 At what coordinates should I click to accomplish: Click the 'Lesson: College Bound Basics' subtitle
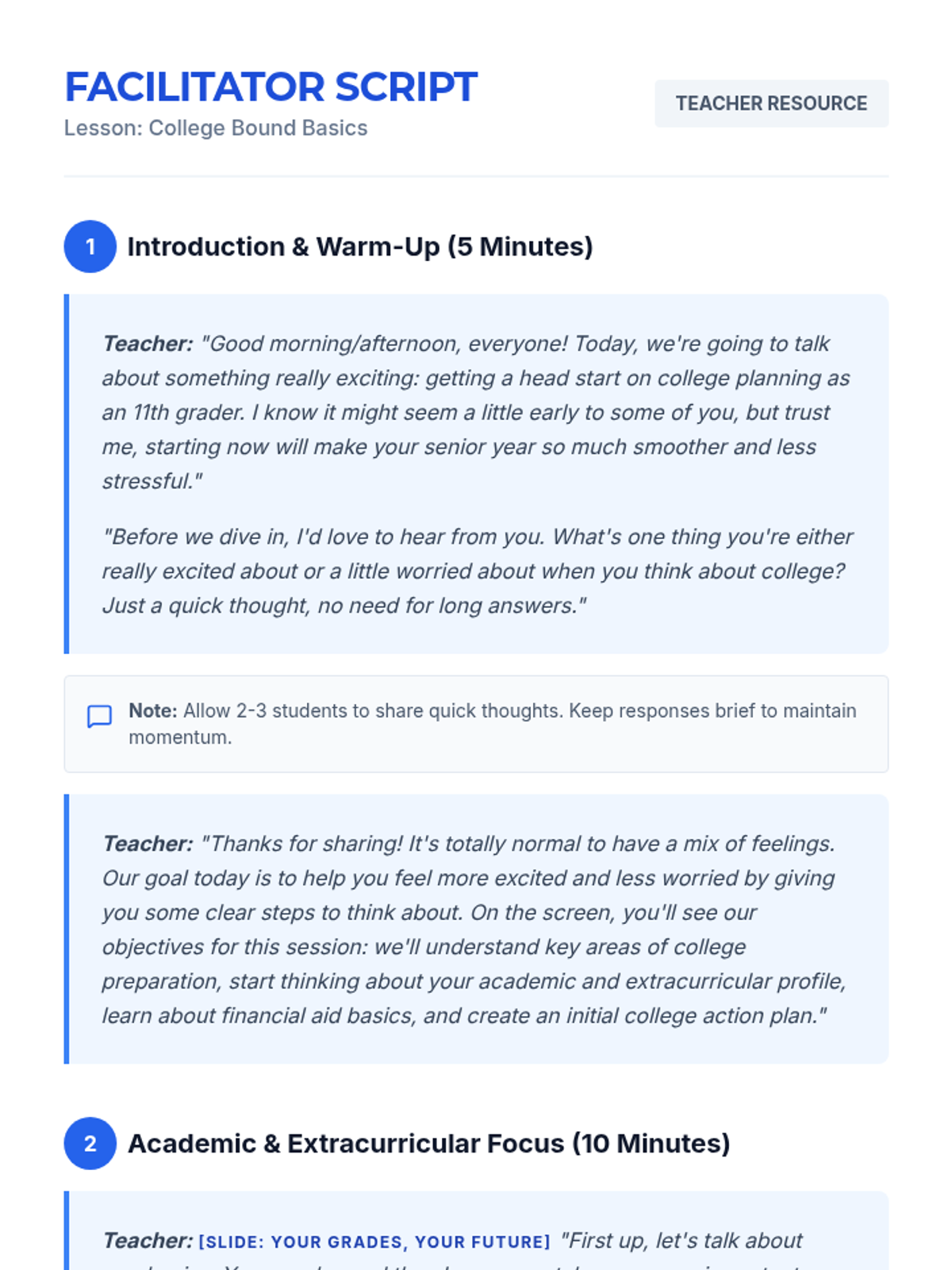click(x=216, y=128)
